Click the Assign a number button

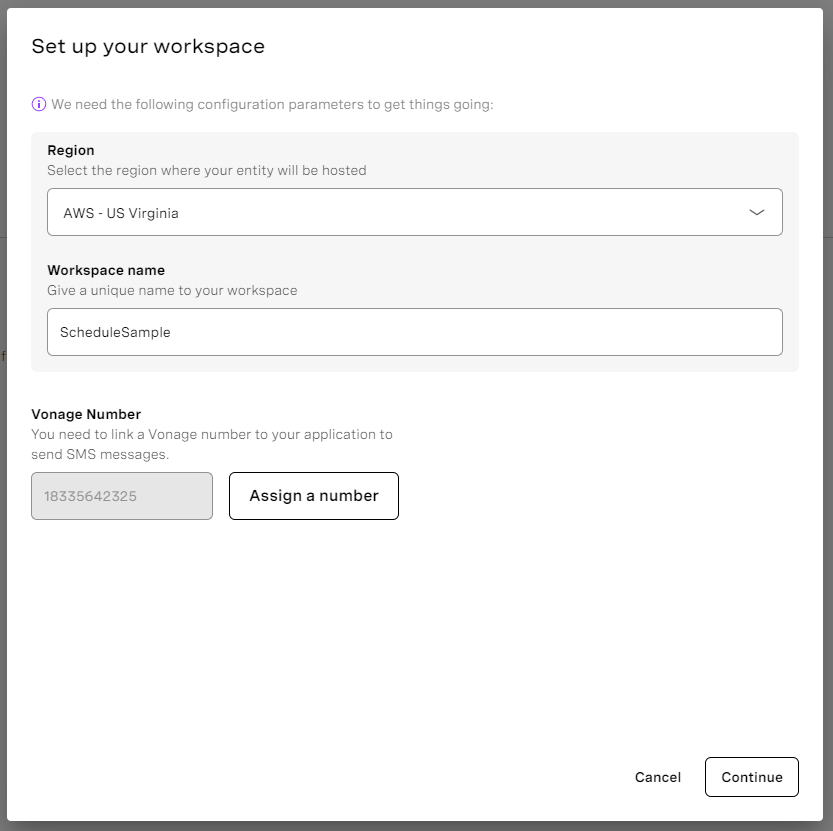(313, 496)
